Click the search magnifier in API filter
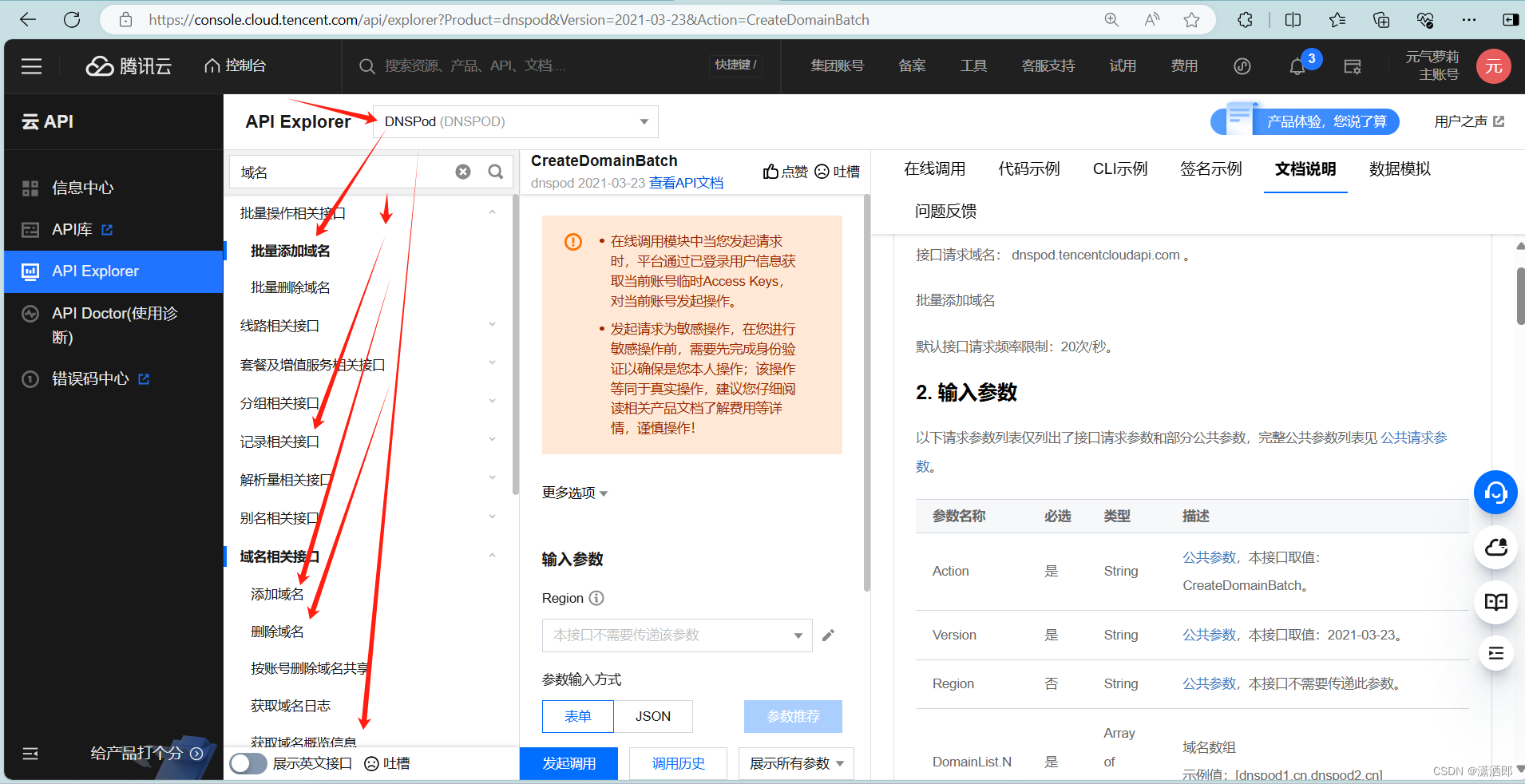The height and width of the screenshot is (784, 1525). click(x=496, y=172)
